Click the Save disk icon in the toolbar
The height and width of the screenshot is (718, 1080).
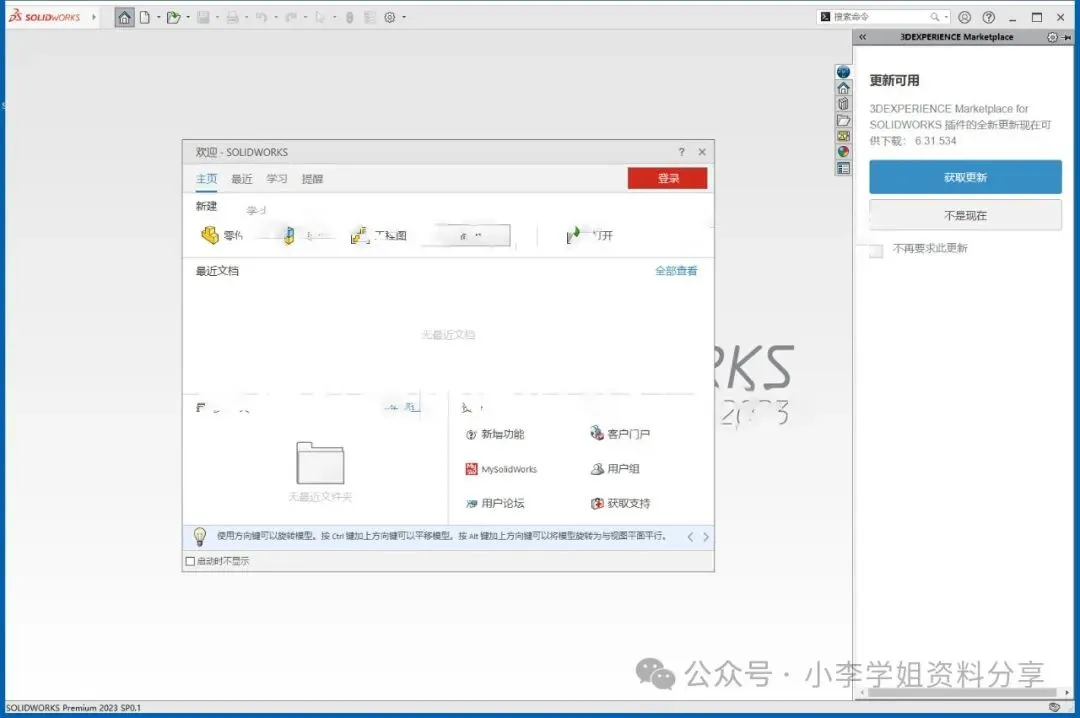(203, 17)
